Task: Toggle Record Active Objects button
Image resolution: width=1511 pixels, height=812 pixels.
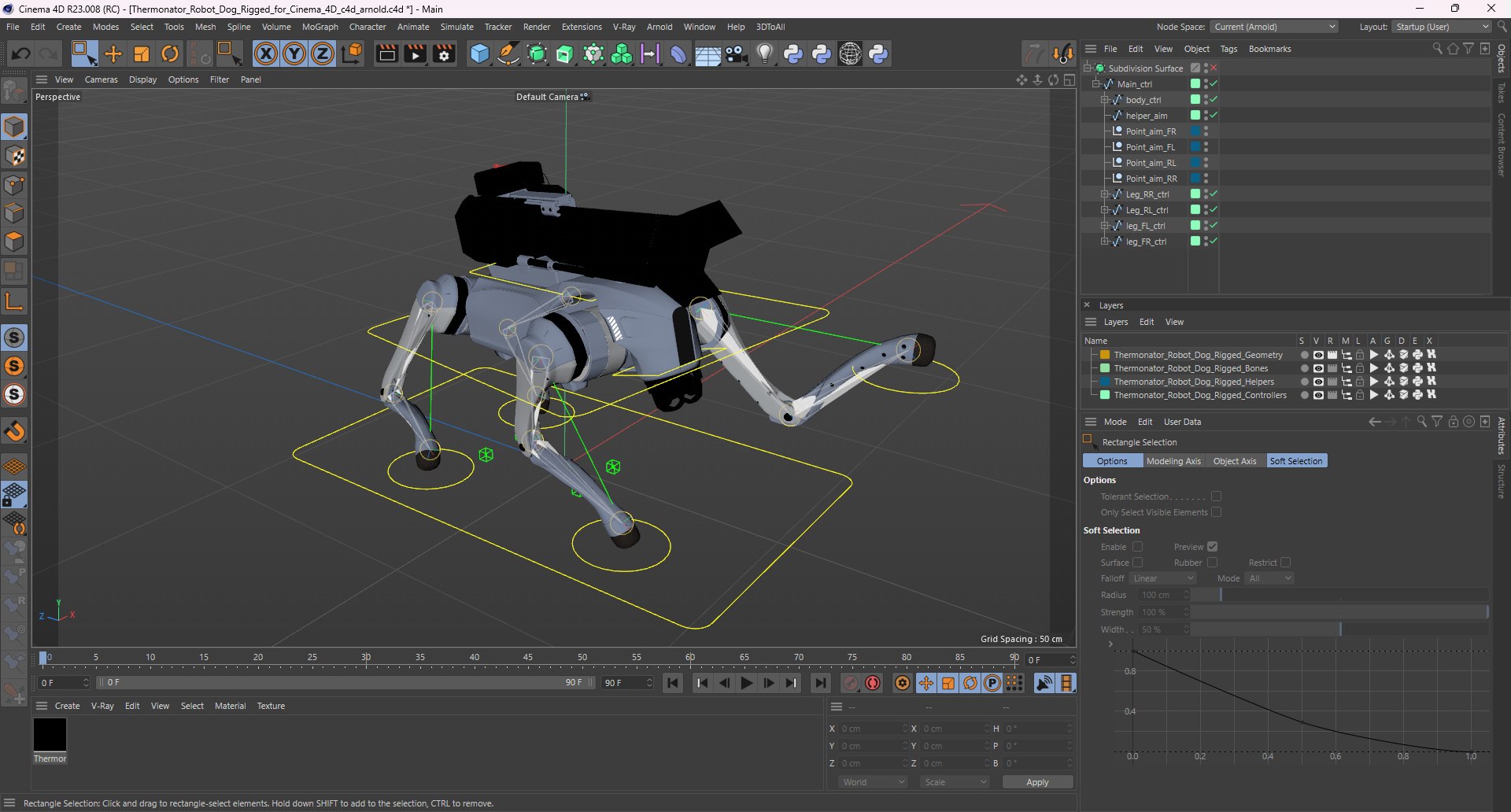Action: [x=850, y=683]
